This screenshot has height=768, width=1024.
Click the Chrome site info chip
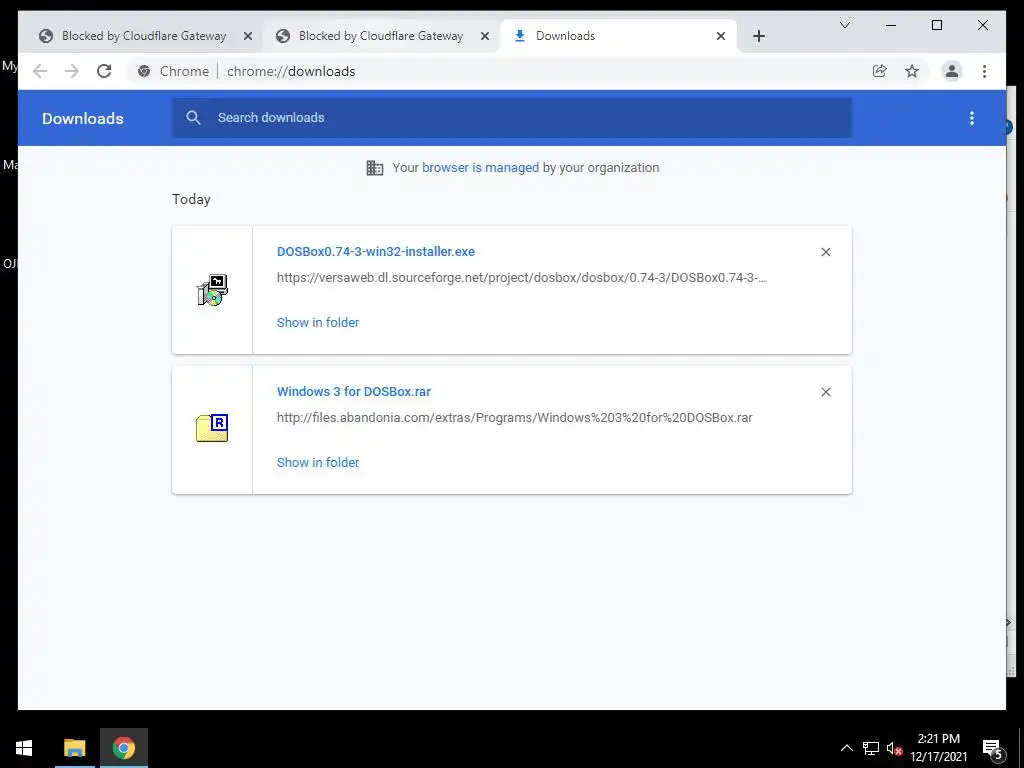[174, 71]
